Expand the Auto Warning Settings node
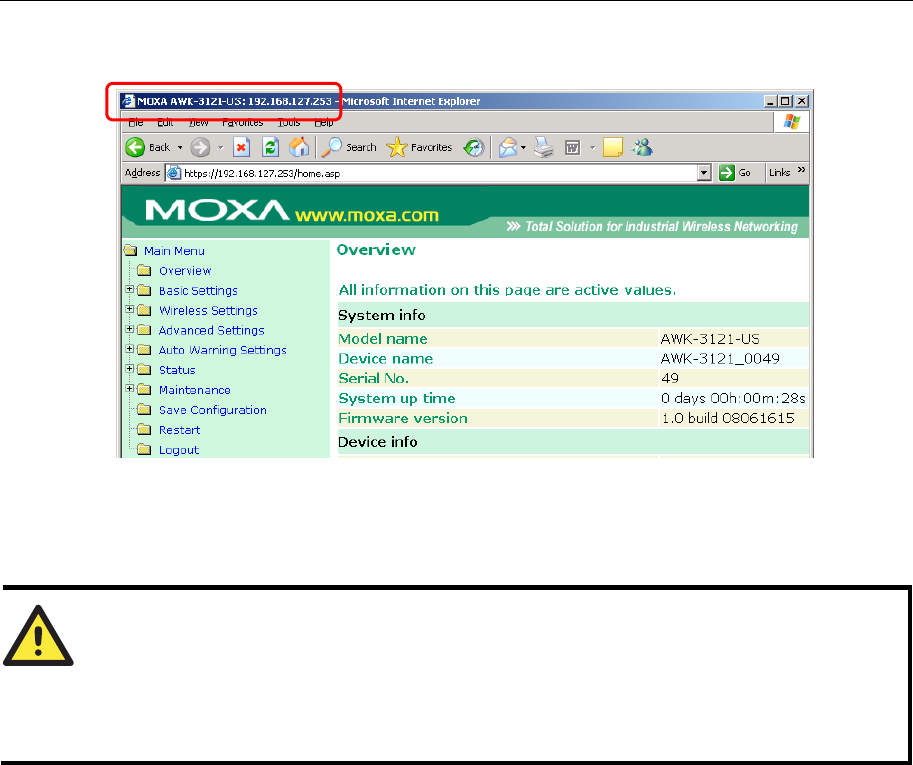 click(x=130, y=349)
